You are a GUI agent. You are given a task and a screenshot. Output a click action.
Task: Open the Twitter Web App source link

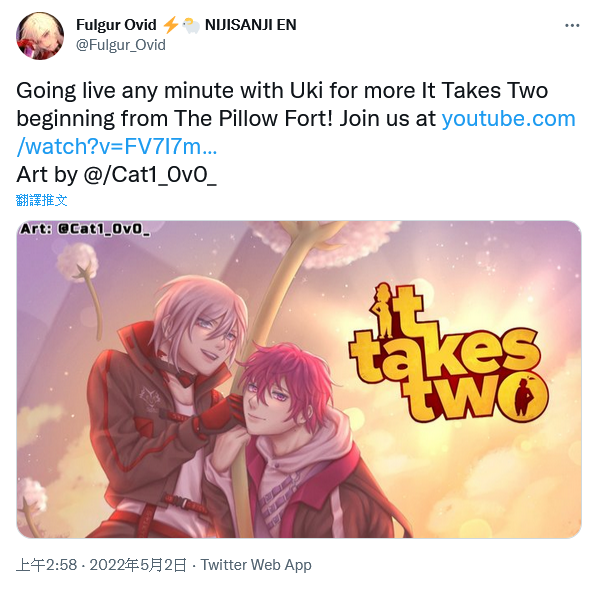[256, 565]
